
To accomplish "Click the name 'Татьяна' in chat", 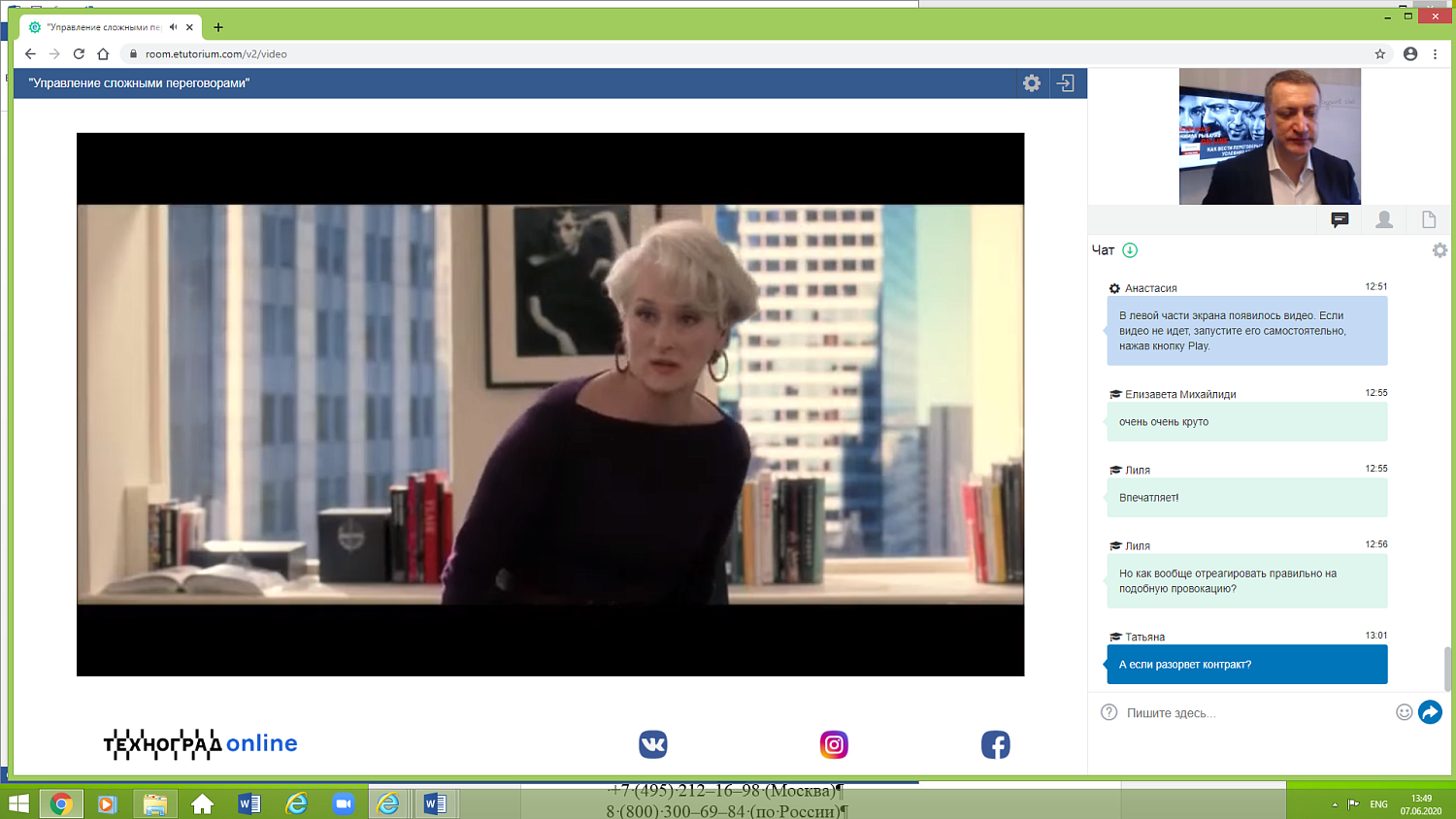I will [1144, 638].
